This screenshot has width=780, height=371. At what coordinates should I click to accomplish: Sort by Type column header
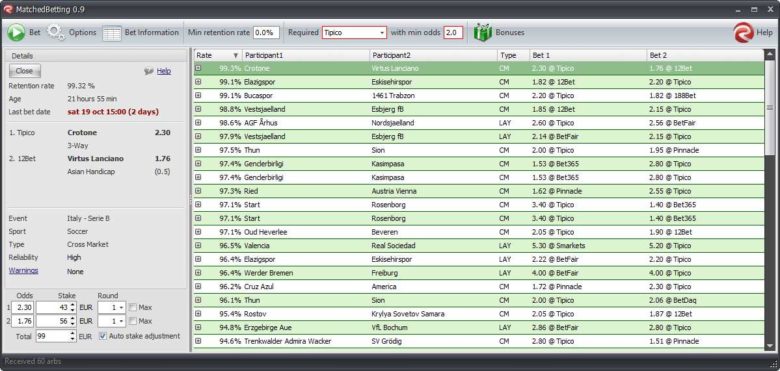(x=513, y=55)
